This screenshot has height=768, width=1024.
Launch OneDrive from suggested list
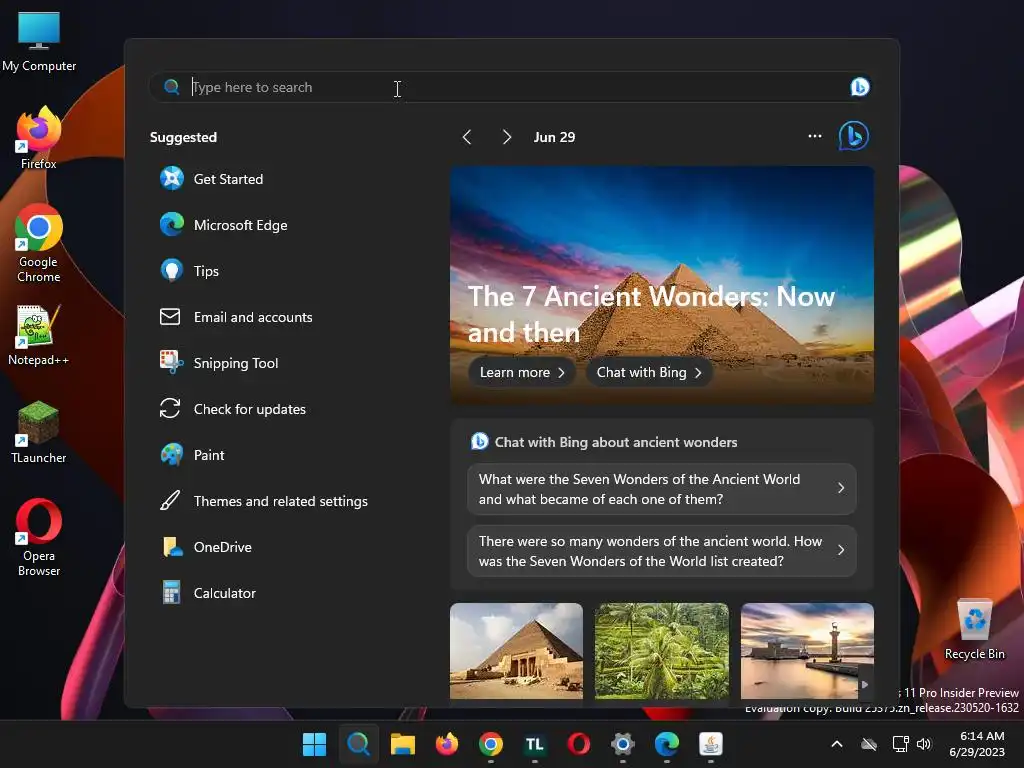point(206,547)
